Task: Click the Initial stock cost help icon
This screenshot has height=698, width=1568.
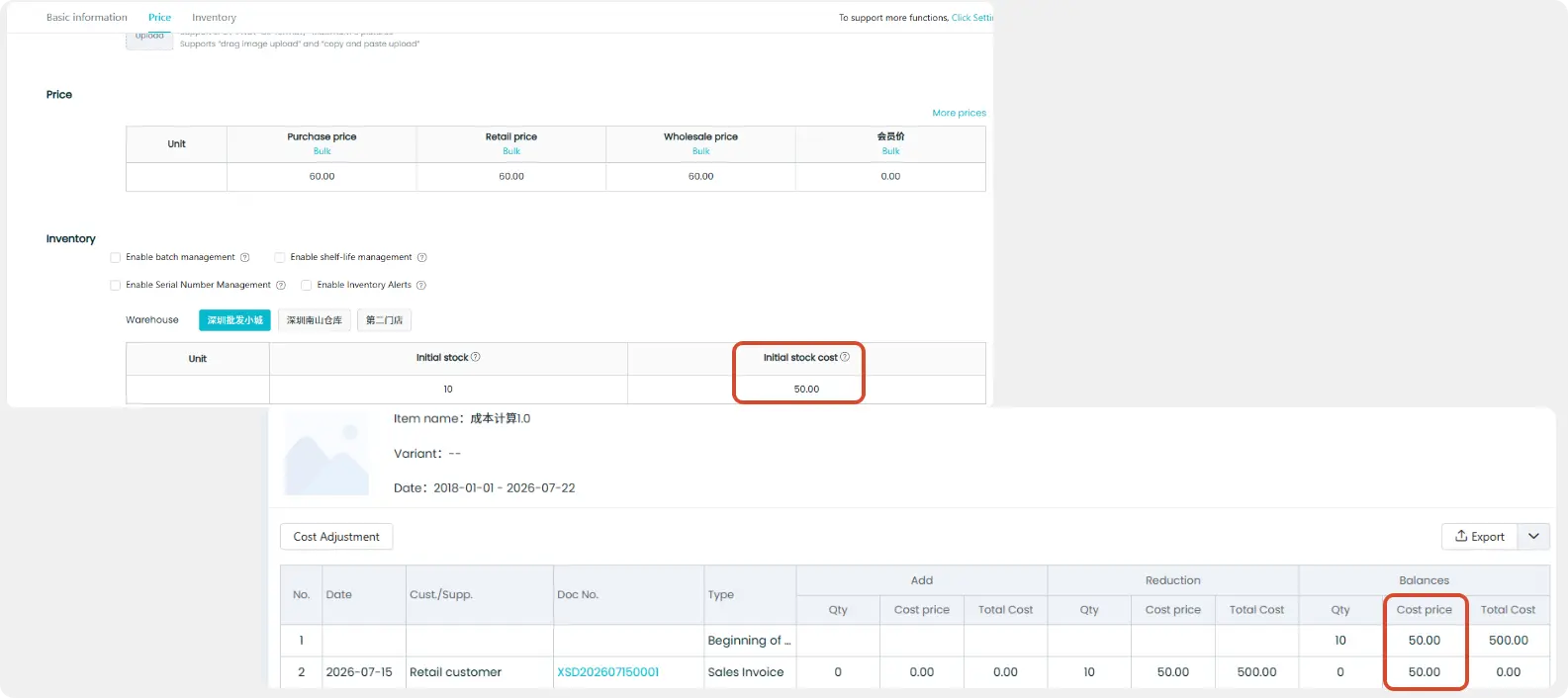Action: pos(845,357)
